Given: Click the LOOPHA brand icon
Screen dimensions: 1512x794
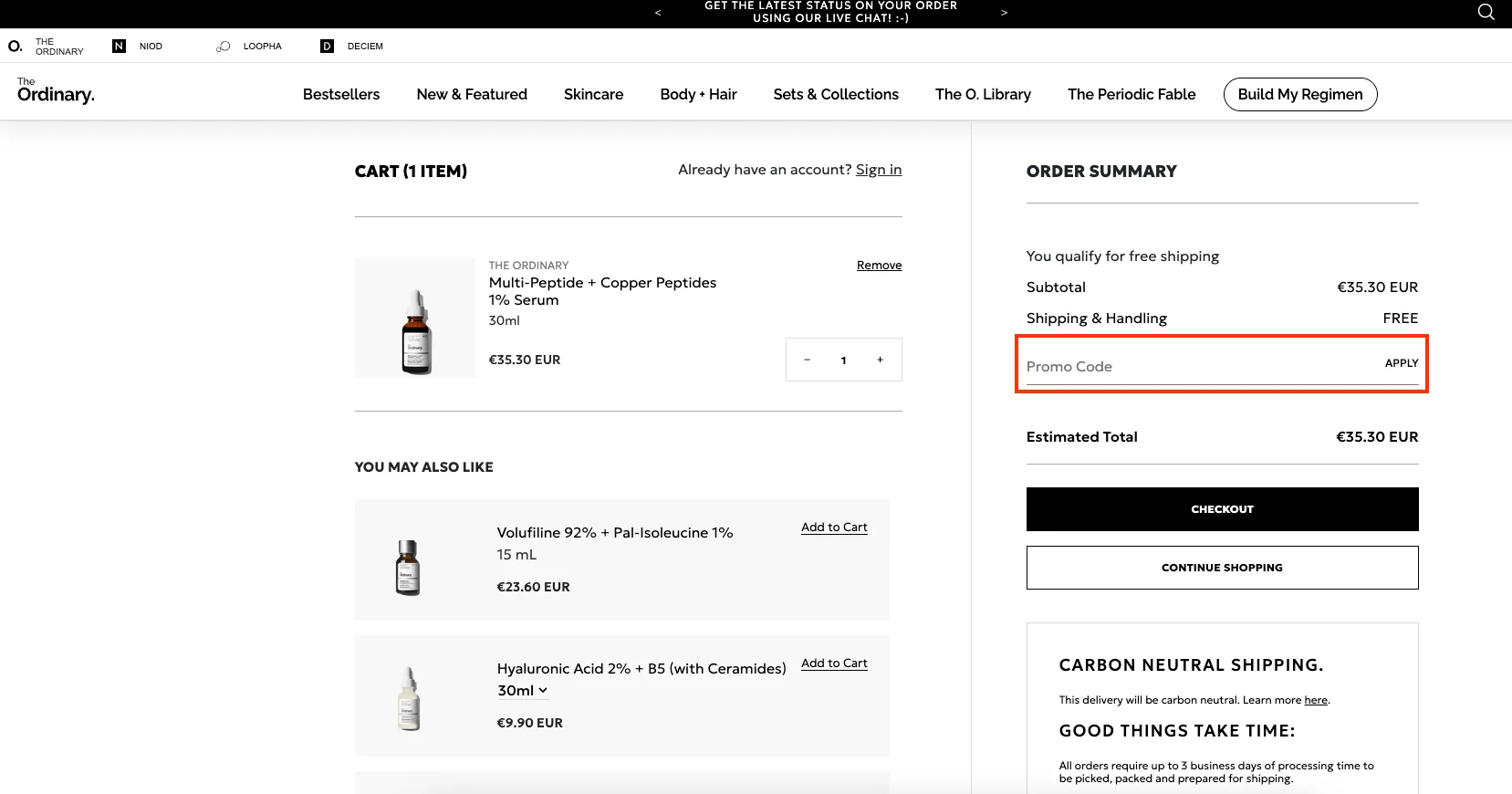Looking at the screenshot, I should tap(224, 46).
